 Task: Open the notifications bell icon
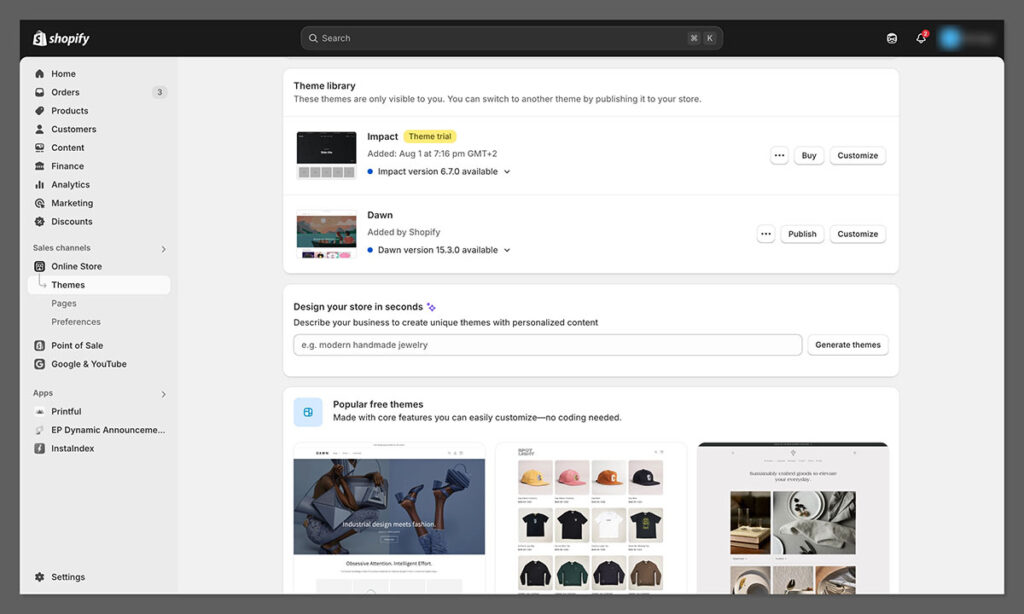(x=921, y=38)
